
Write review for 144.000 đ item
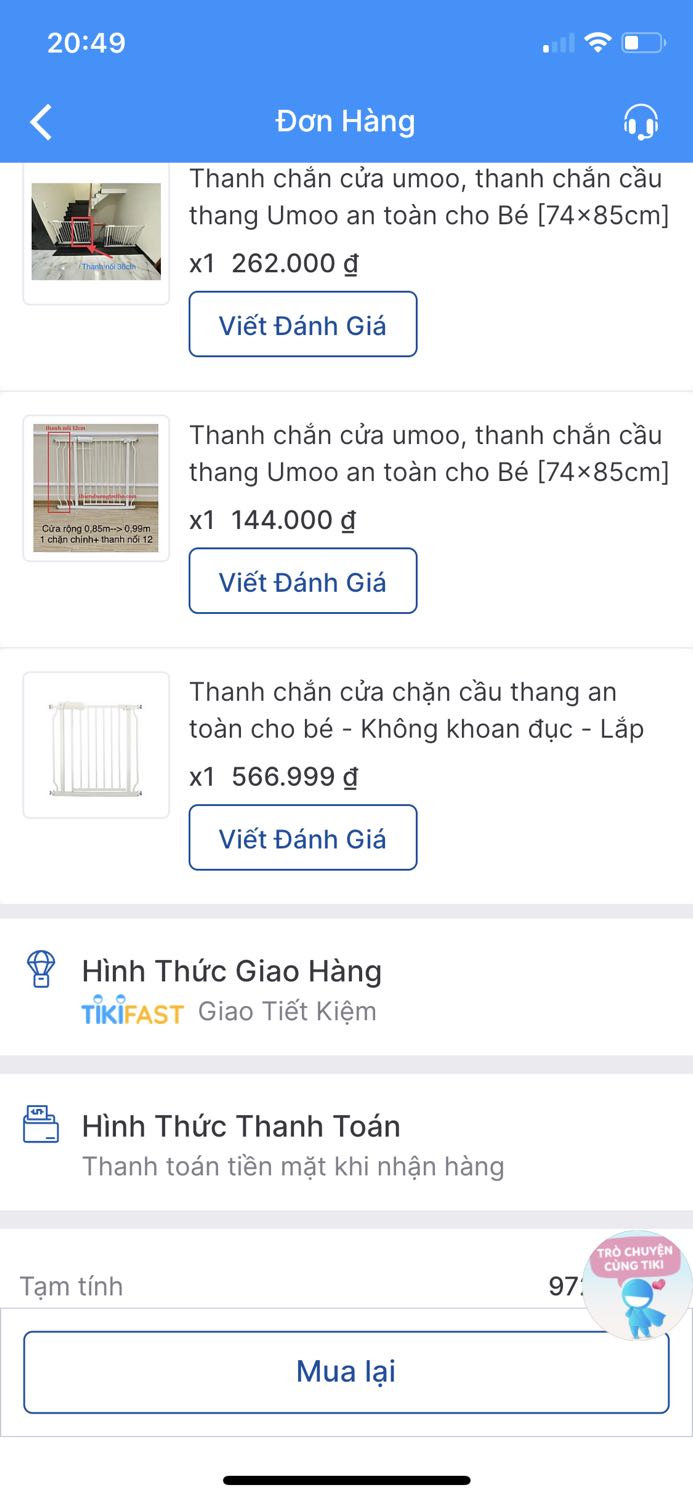(302, 581)
